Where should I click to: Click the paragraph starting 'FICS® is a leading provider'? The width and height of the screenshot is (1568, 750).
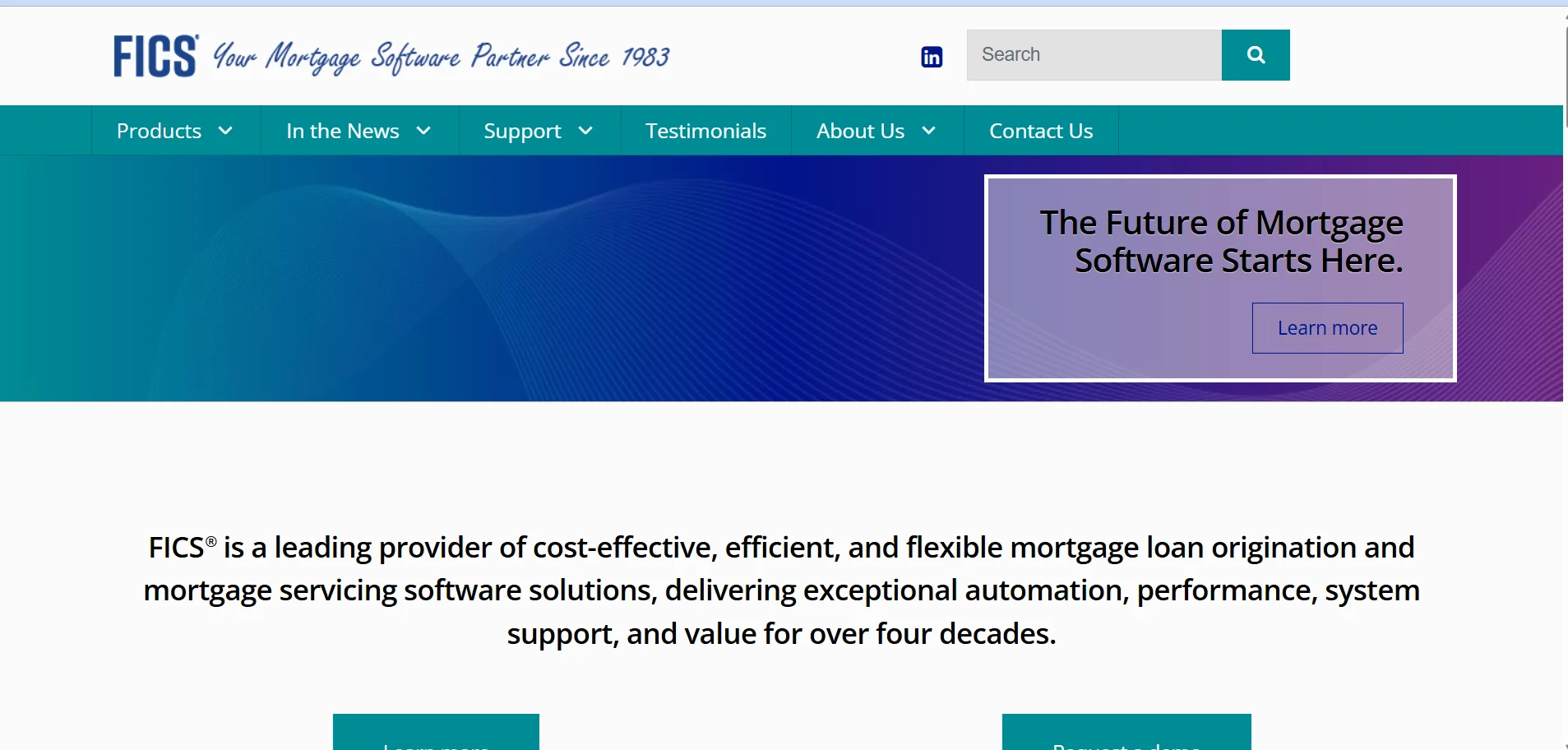(782, 590)
